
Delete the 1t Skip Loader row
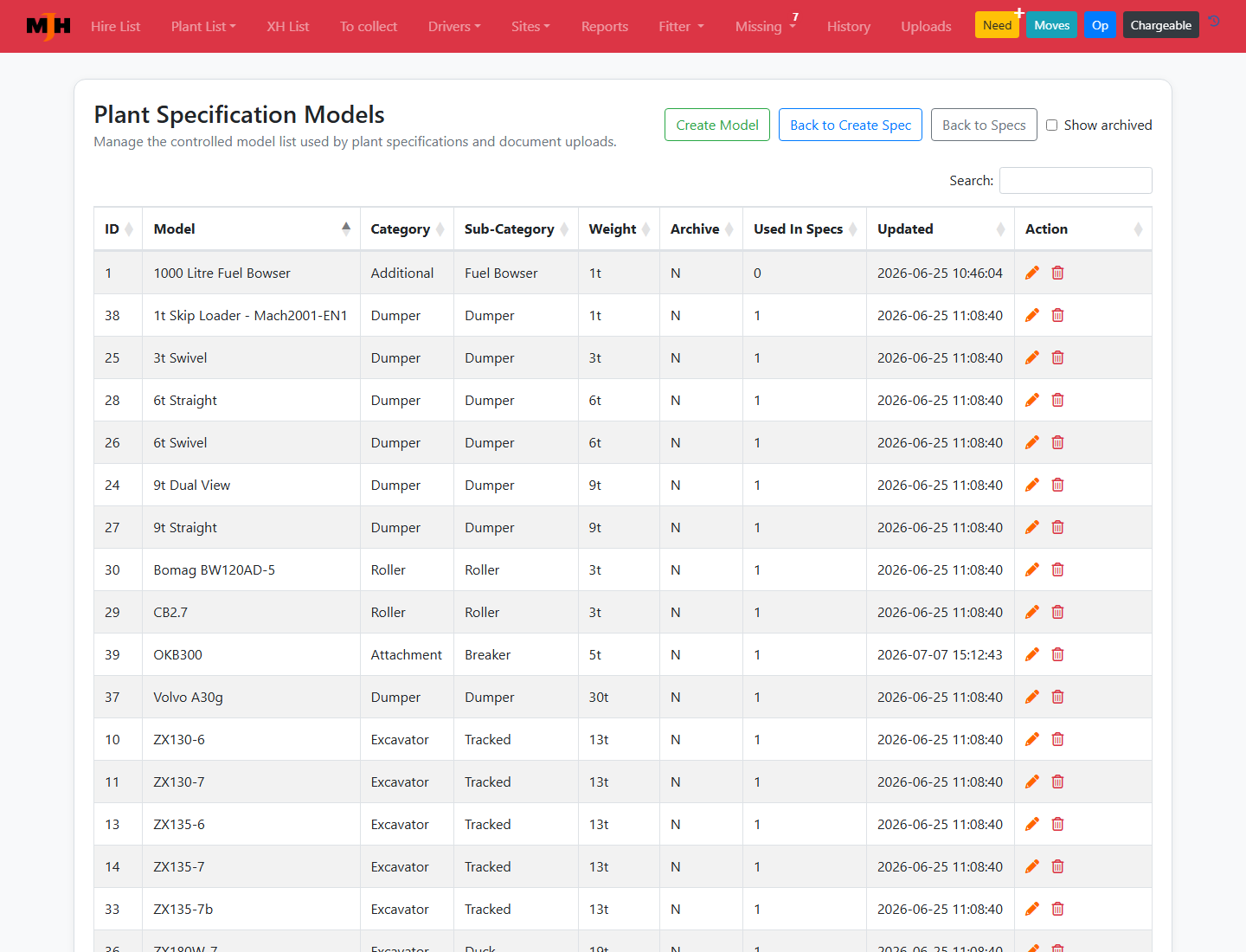(x=1057, y=316)
